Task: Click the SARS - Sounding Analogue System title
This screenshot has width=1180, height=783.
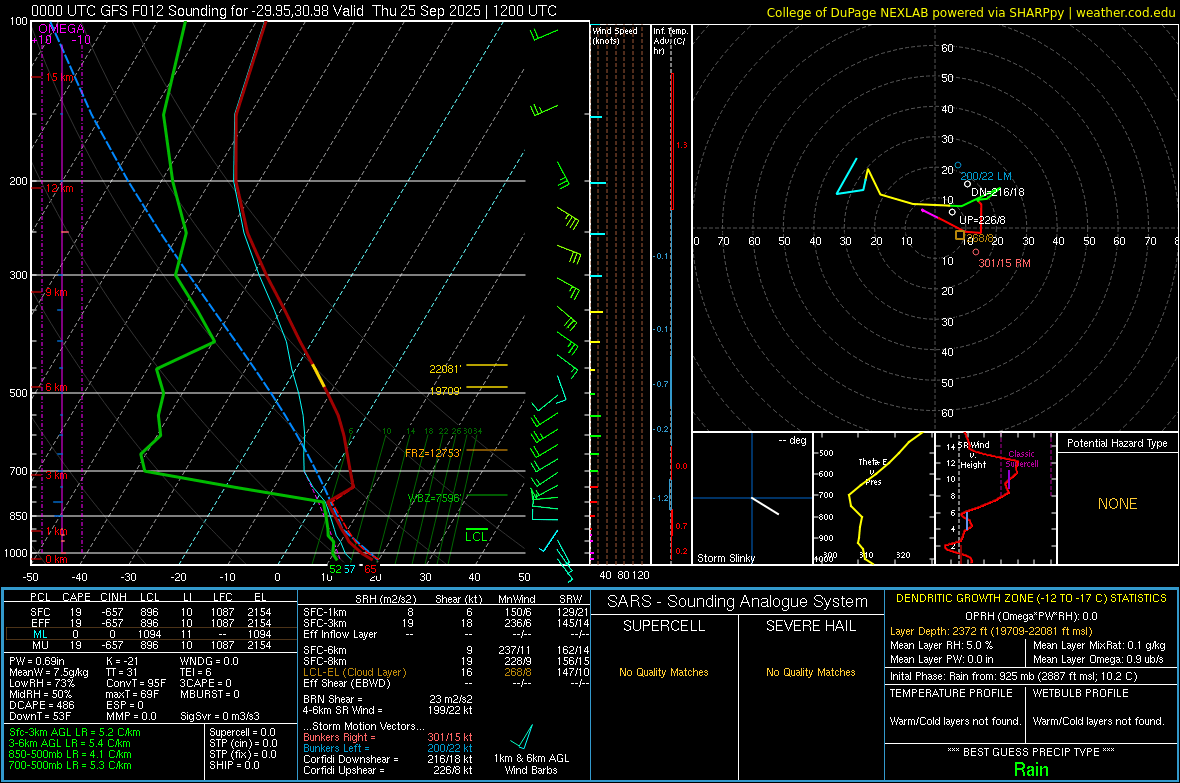Action: point(738,602)
